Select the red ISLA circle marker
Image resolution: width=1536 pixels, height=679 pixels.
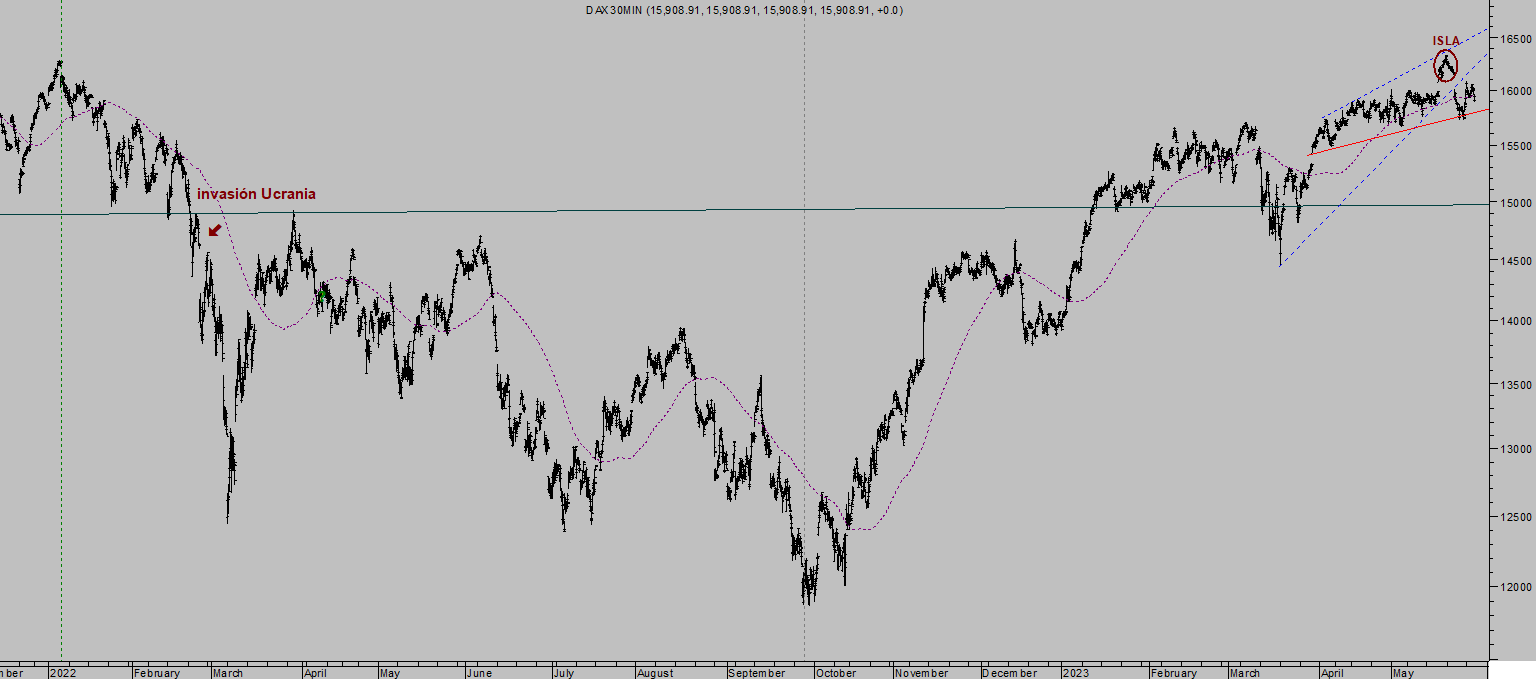(x=1445, y=66)
